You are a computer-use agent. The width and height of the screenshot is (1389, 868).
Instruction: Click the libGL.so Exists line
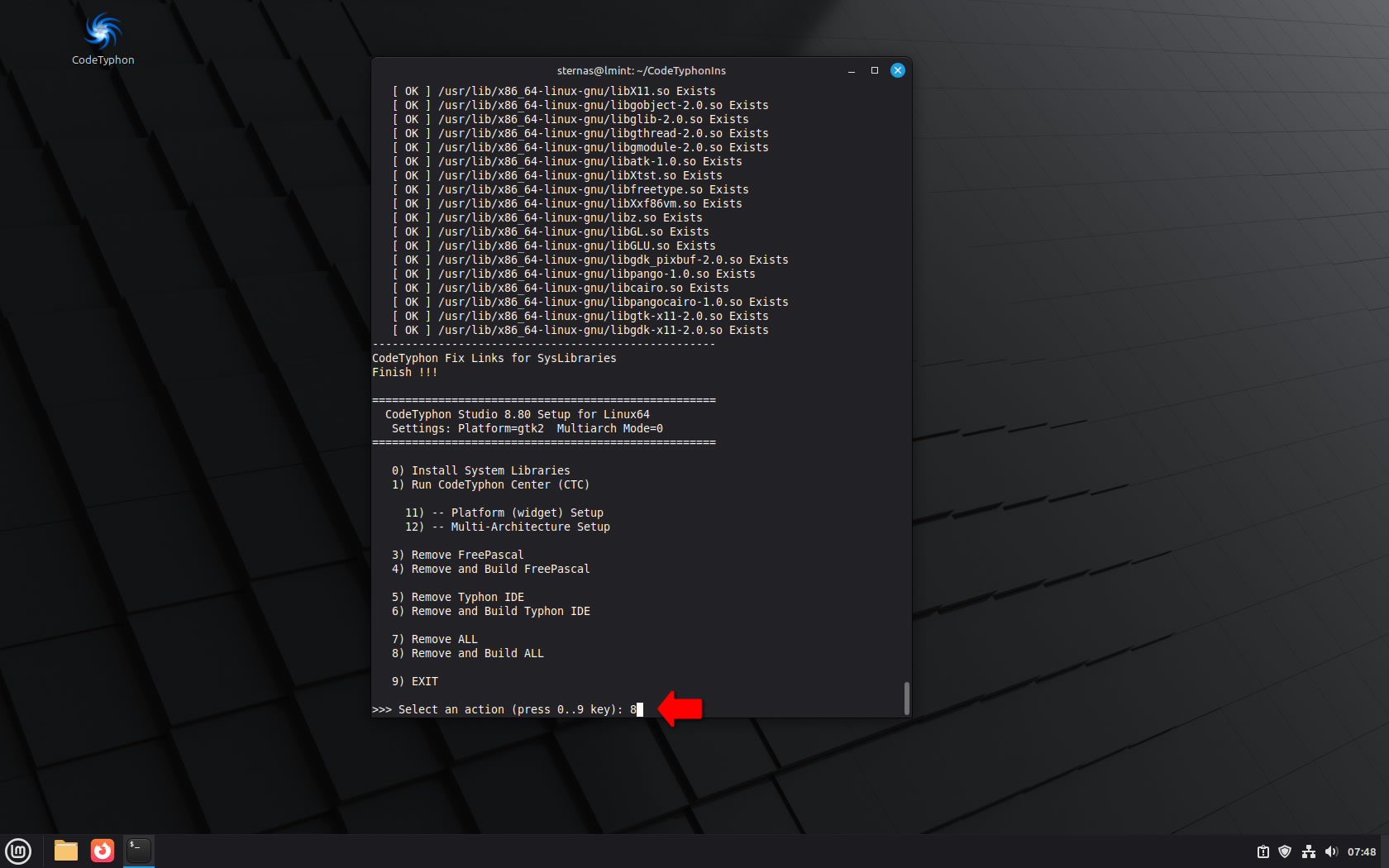click(x=551, y=231)
